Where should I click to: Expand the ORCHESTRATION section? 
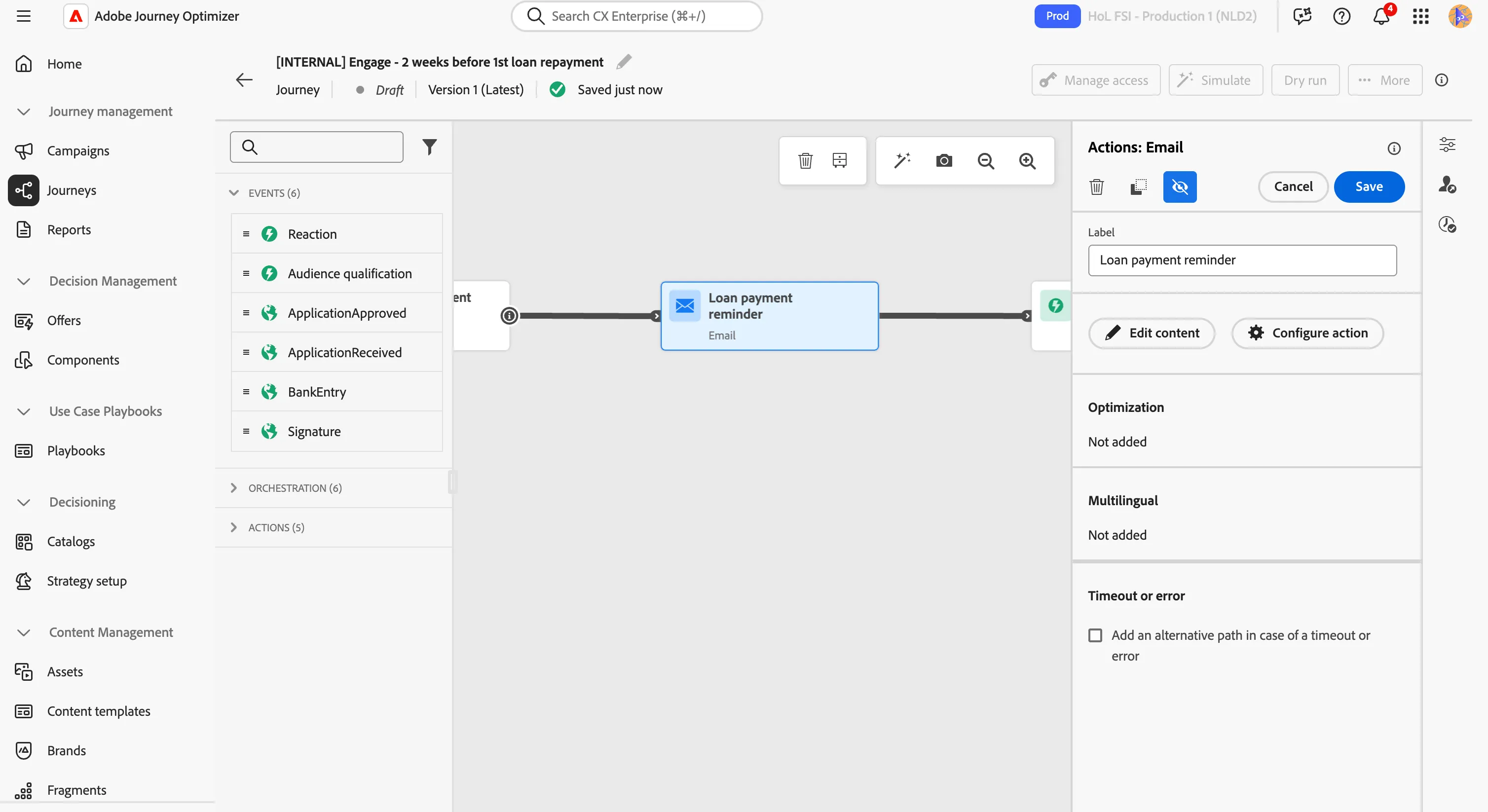click(234, 488)
